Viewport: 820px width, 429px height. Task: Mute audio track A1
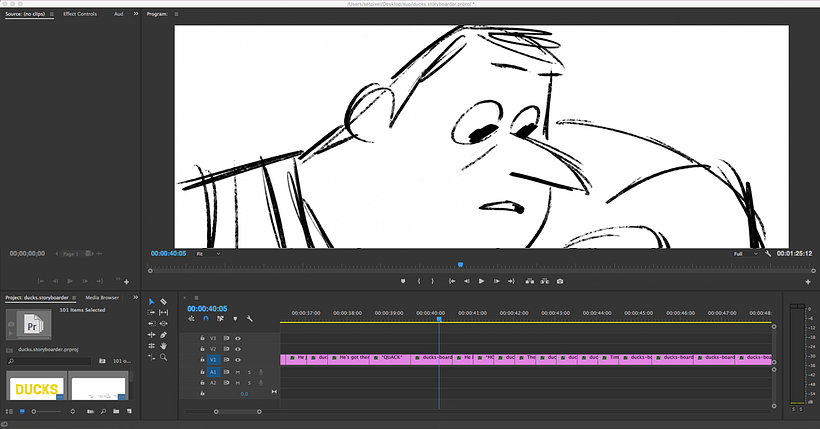[237, 372]
